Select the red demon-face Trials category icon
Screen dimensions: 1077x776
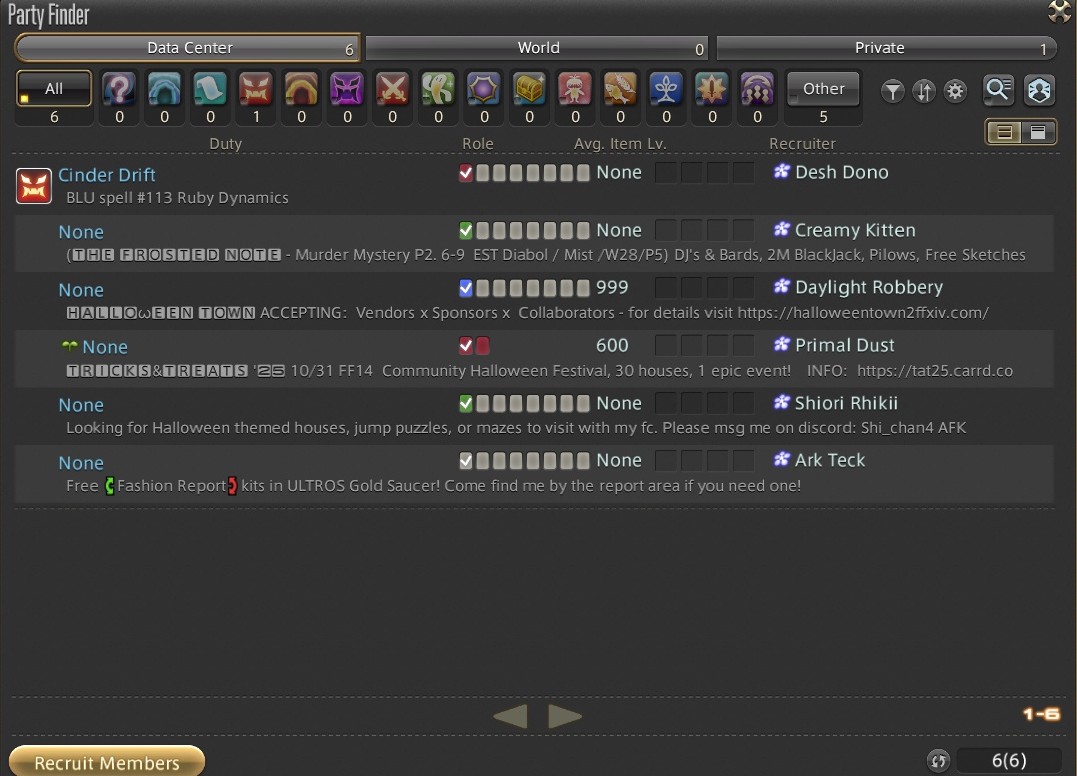[x=256, y=89]
